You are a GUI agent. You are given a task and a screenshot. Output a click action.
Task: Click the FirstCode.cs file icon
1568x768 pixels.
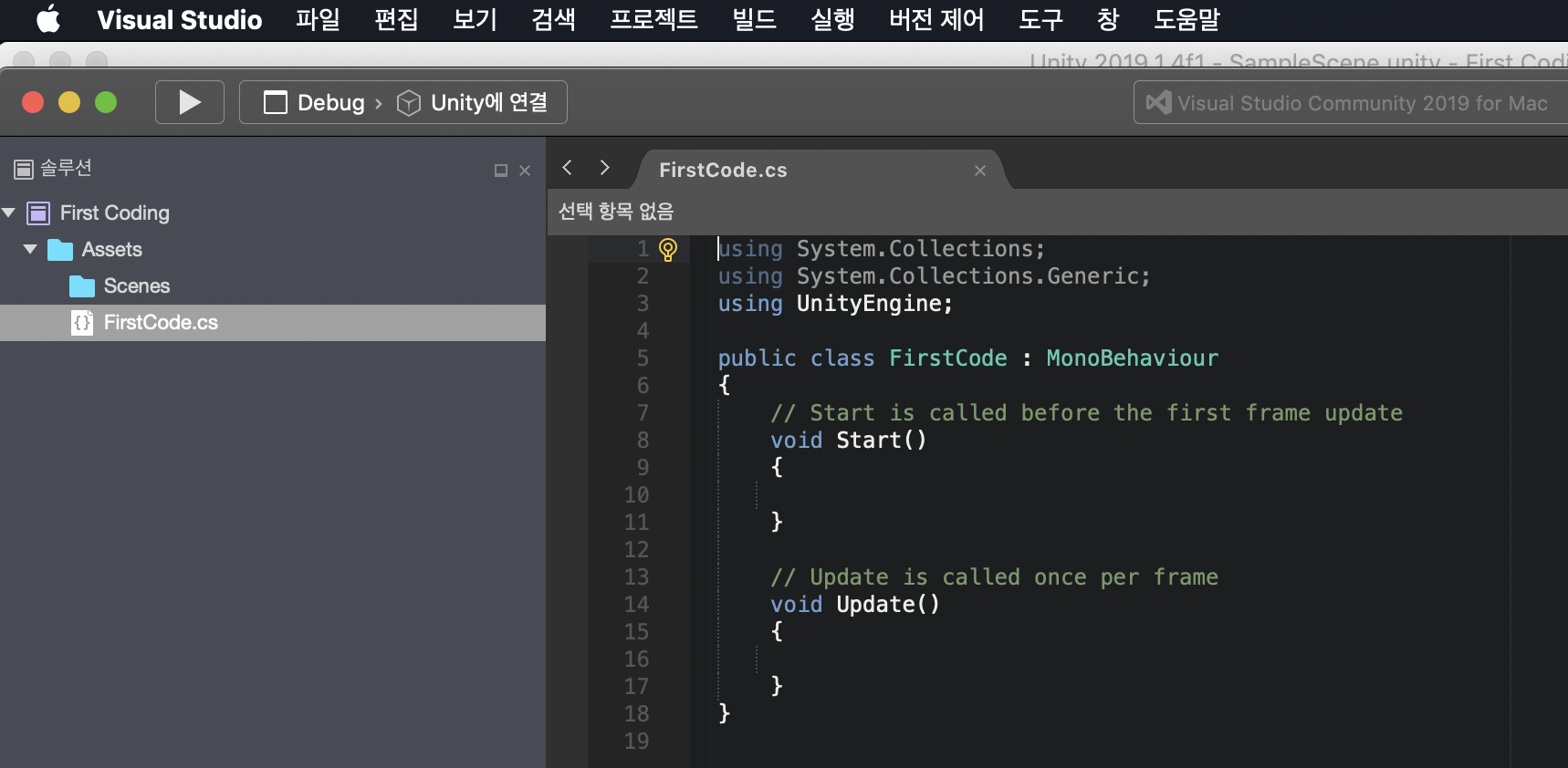pyautogui.click(x=82, y=322)
